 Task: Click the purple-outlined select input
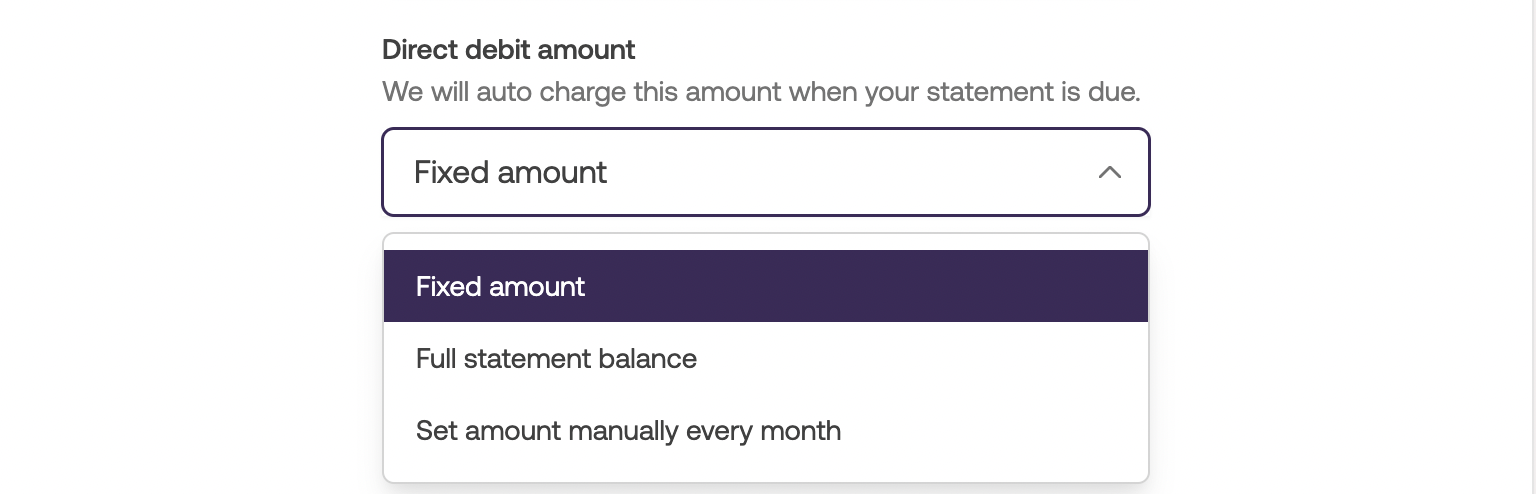tap(765, 172)
